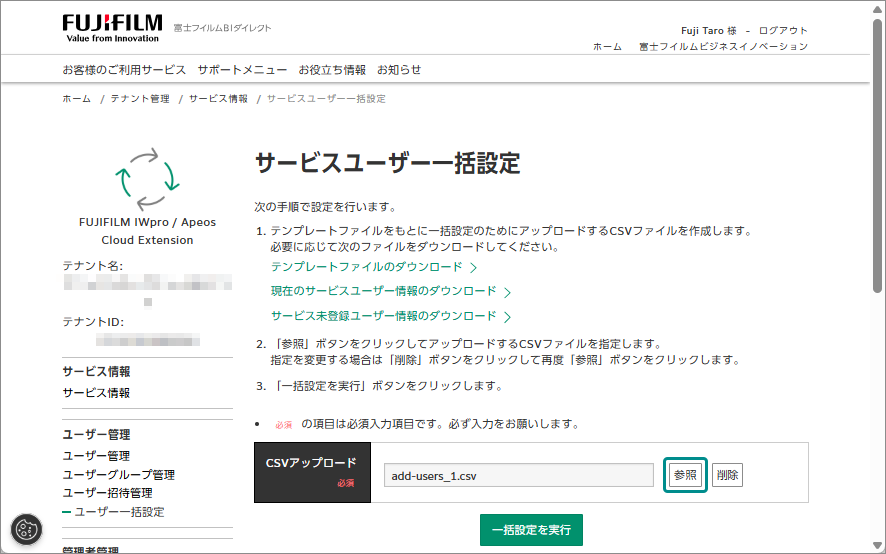Image resolution: width=886 pixels, height=554 pixels.
Task: Click 富士フイルムBIダイレクト header text
Action: pos(223,28)
